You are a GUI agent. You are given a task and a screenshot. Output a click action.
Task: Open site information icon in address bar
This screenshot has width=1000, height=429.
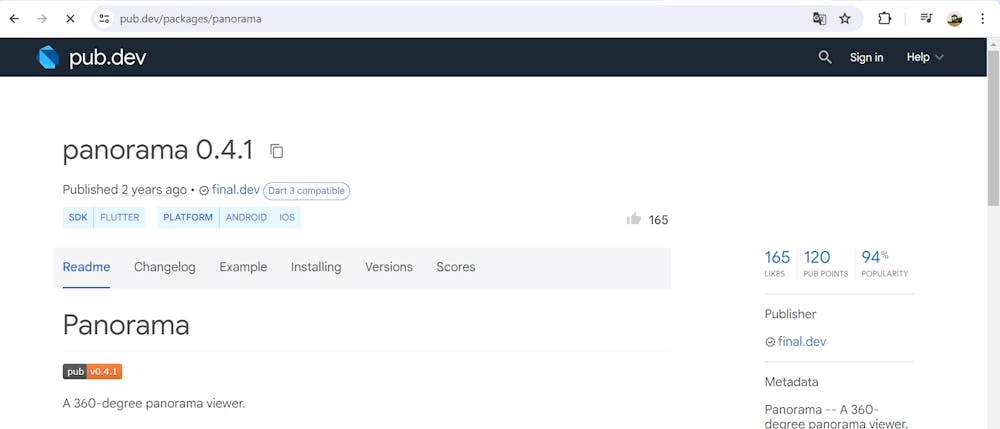click(104, 19)
